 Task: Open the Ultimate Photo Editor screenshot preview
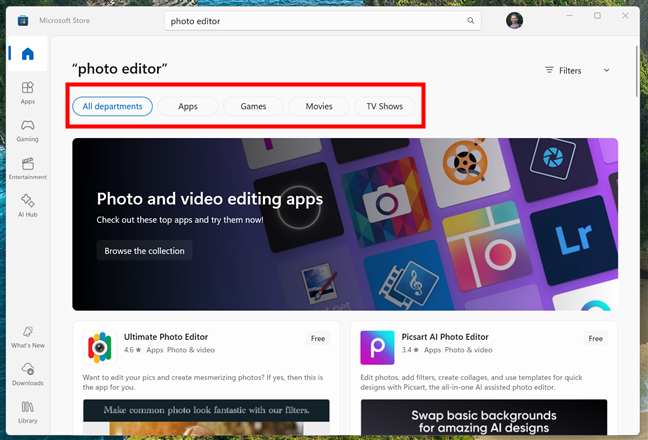[x=206, y=417]
